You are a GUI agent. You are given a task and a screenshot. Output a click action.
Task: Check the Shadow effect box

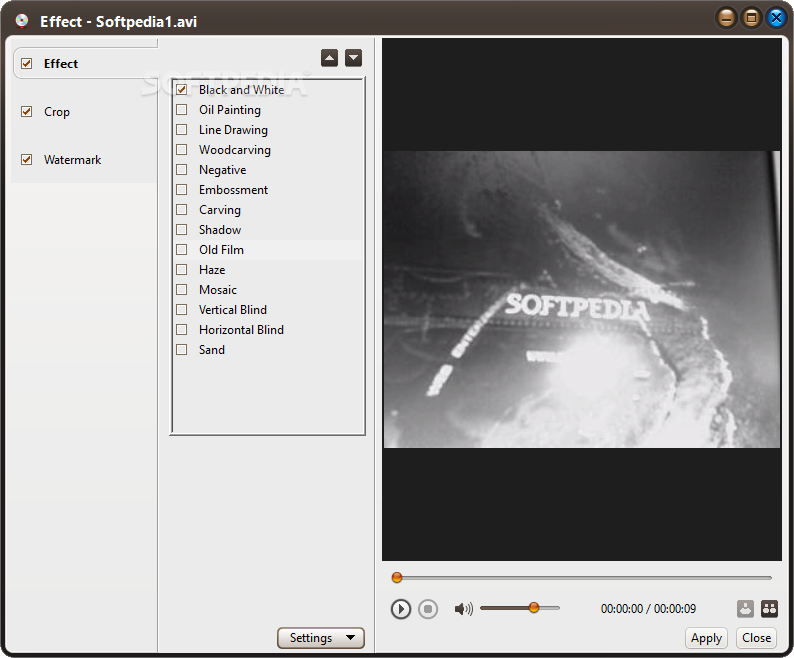[181, 230]
